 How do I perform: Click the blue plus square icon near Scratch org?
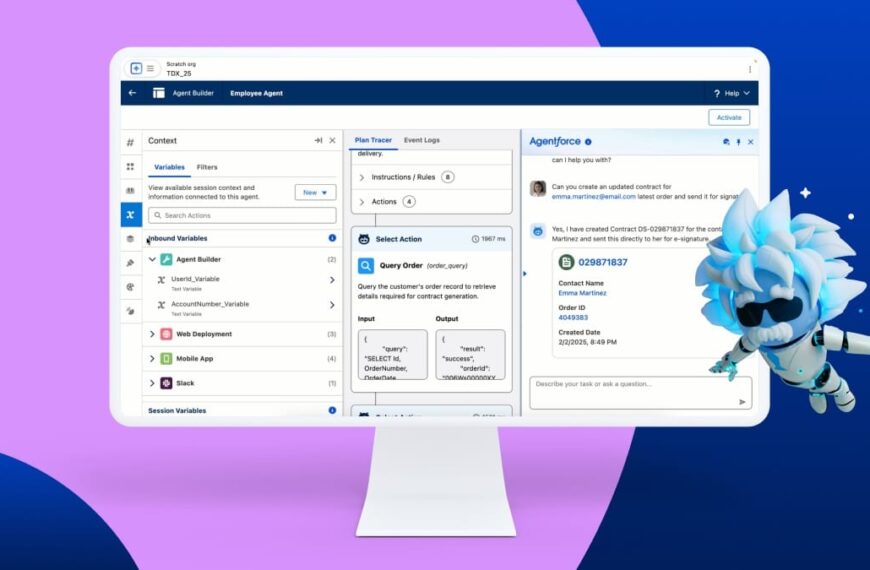click(136, 68)
